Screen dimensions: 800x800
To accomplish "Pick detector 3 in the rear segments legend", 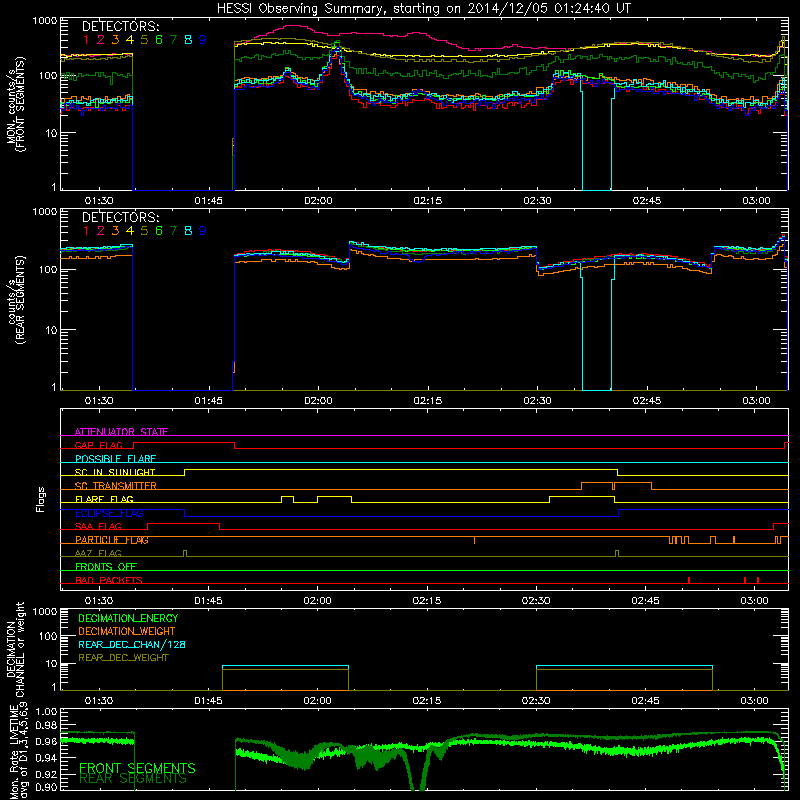I will (x=115, y=231).
